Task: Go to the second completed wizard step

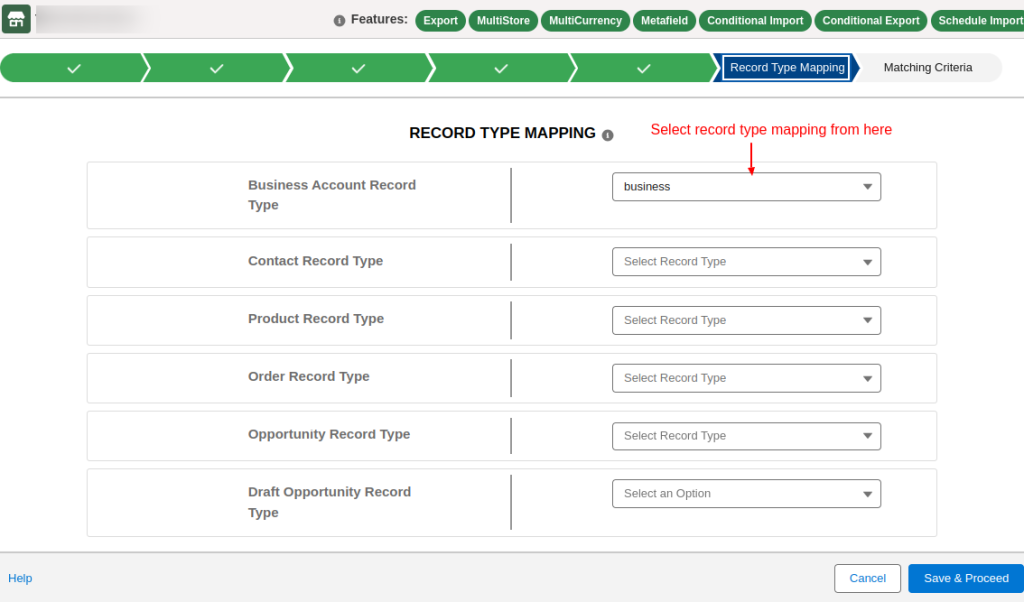Action: [x=216, y=68]
